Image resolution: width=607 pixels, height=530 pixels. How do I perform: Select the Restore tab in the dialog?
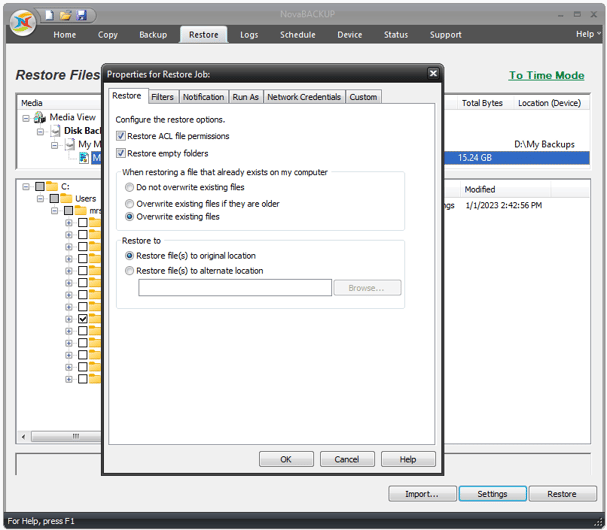coord(127,96)
